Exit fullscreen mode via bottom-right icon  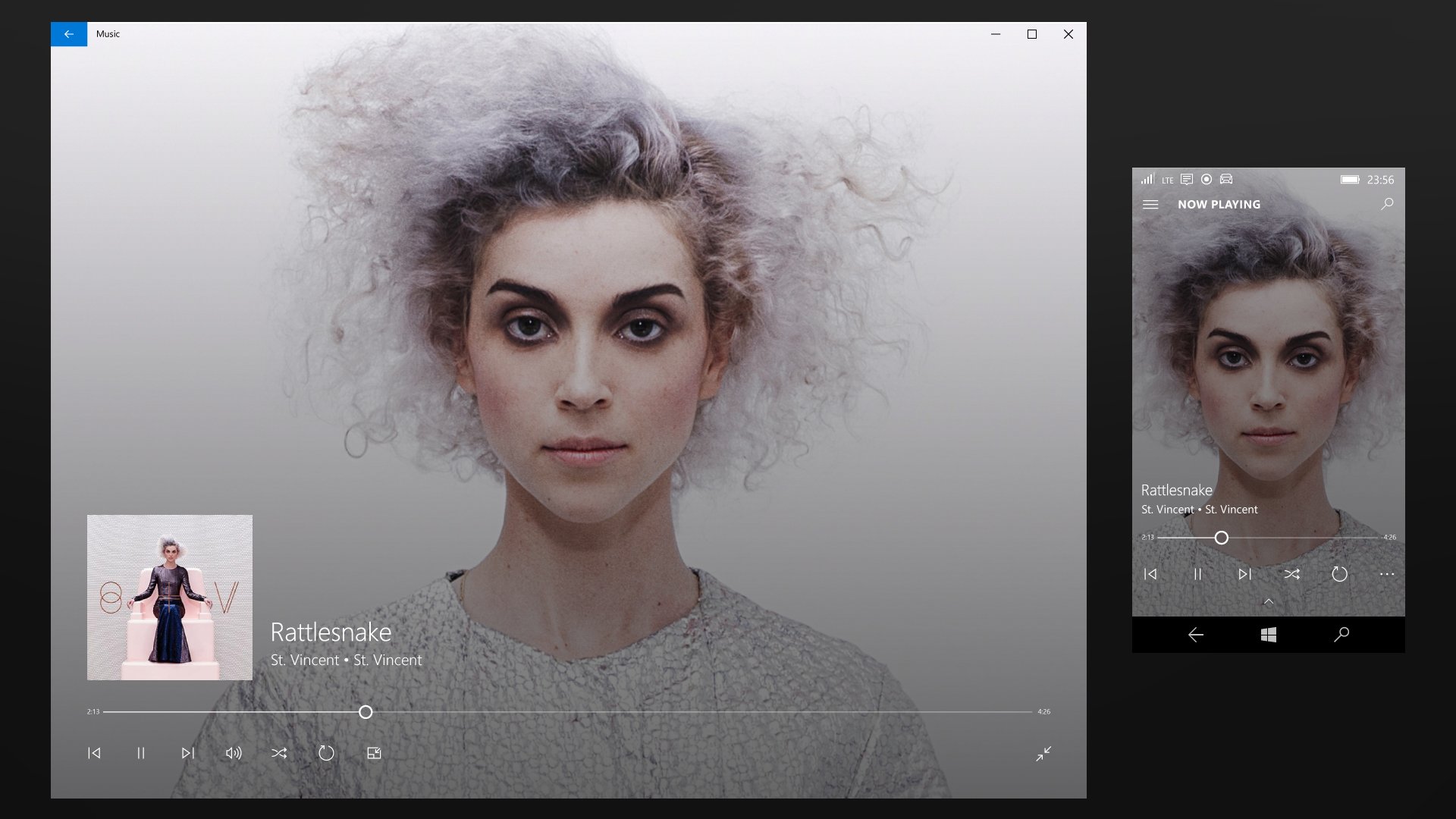tap(1044, 753)
